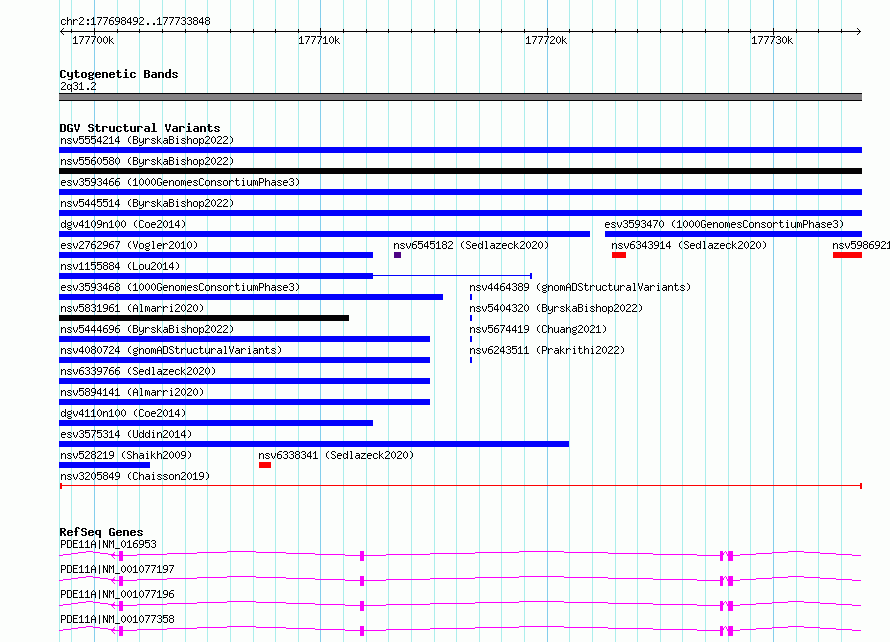The height and width of the screenshot is (642, 890).
Task: Select the gray 2q31.2 cytogenetic band
Action: point(460,97)
